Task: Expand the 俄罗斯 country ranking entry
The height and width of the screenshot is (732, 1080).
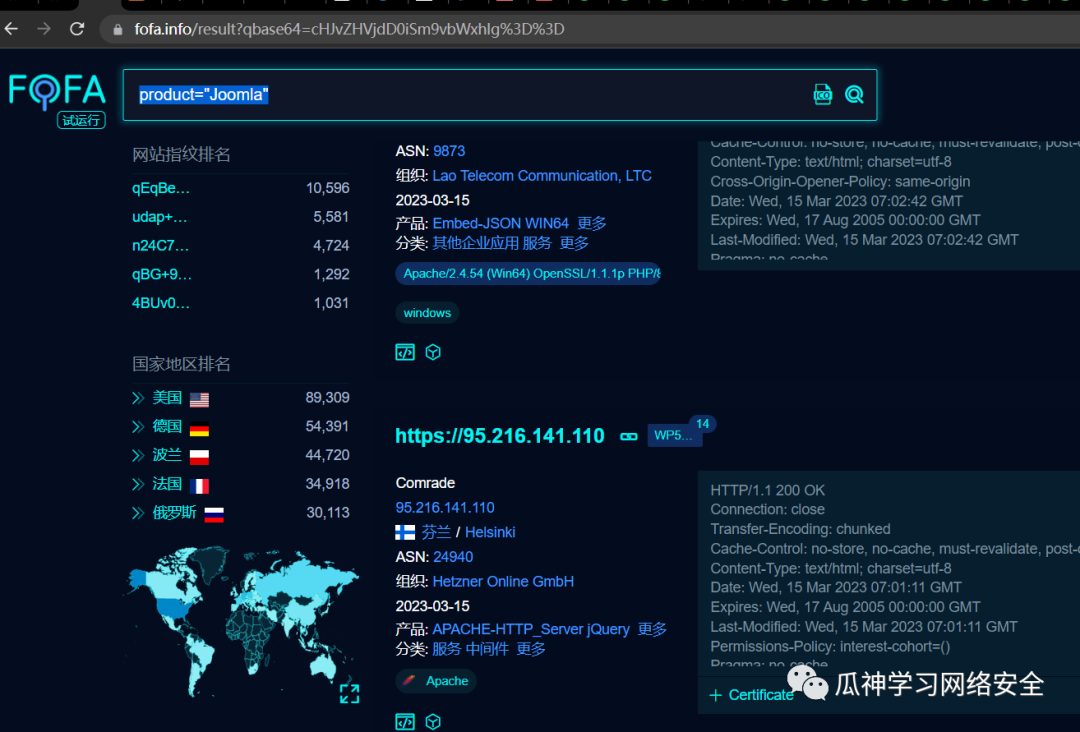Action: tap(138, 513)
